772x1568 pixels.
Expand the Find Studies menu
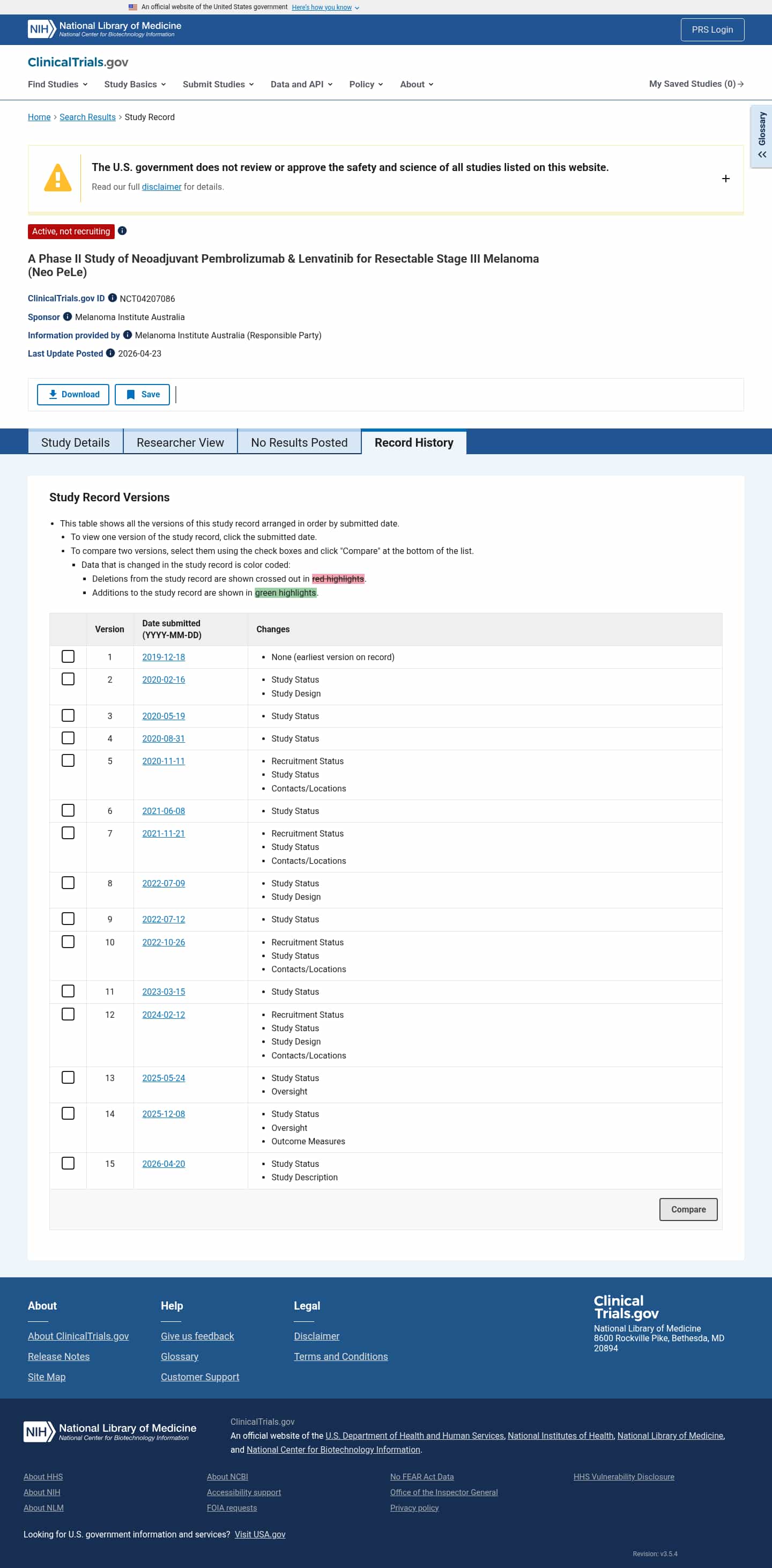[x=58, y=84]
